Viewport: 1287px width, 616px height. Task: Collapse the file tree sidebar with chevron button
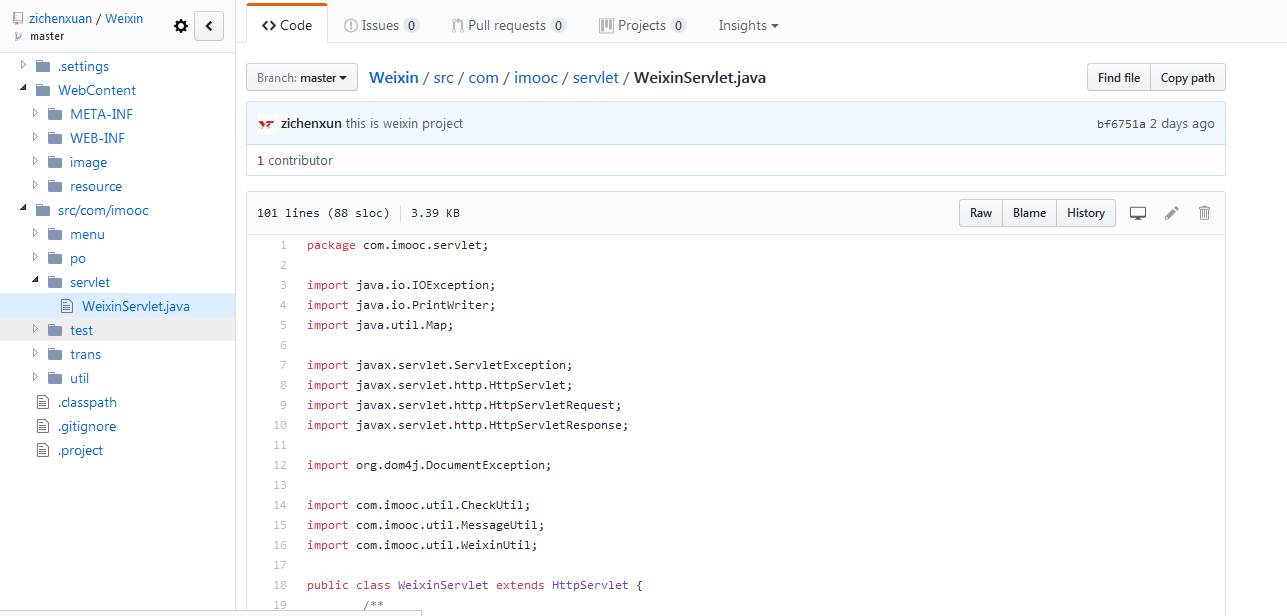tap(209, 26)
